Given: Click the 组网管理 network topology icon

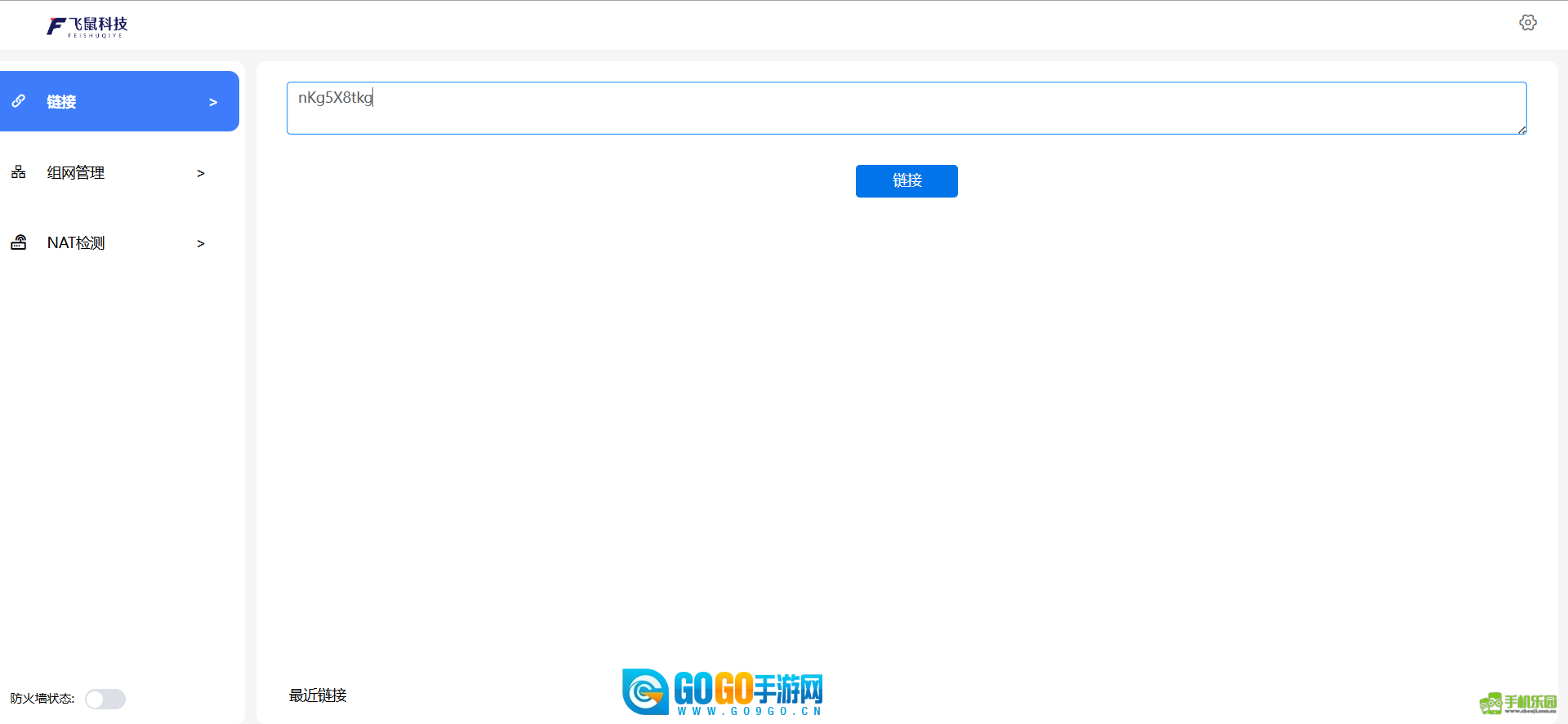Looking at the screenshot, I should tap(19, 172).
